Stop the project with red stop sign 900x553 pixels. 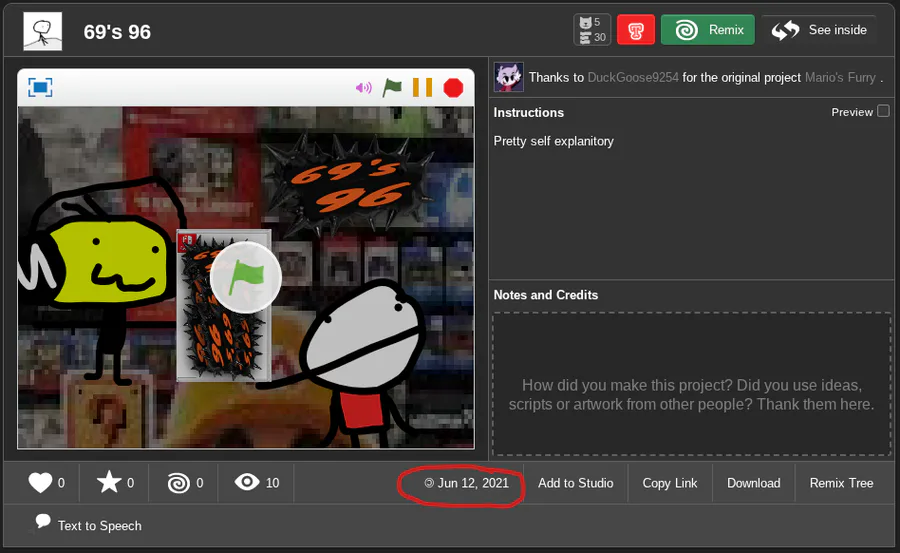click(453, 88)
